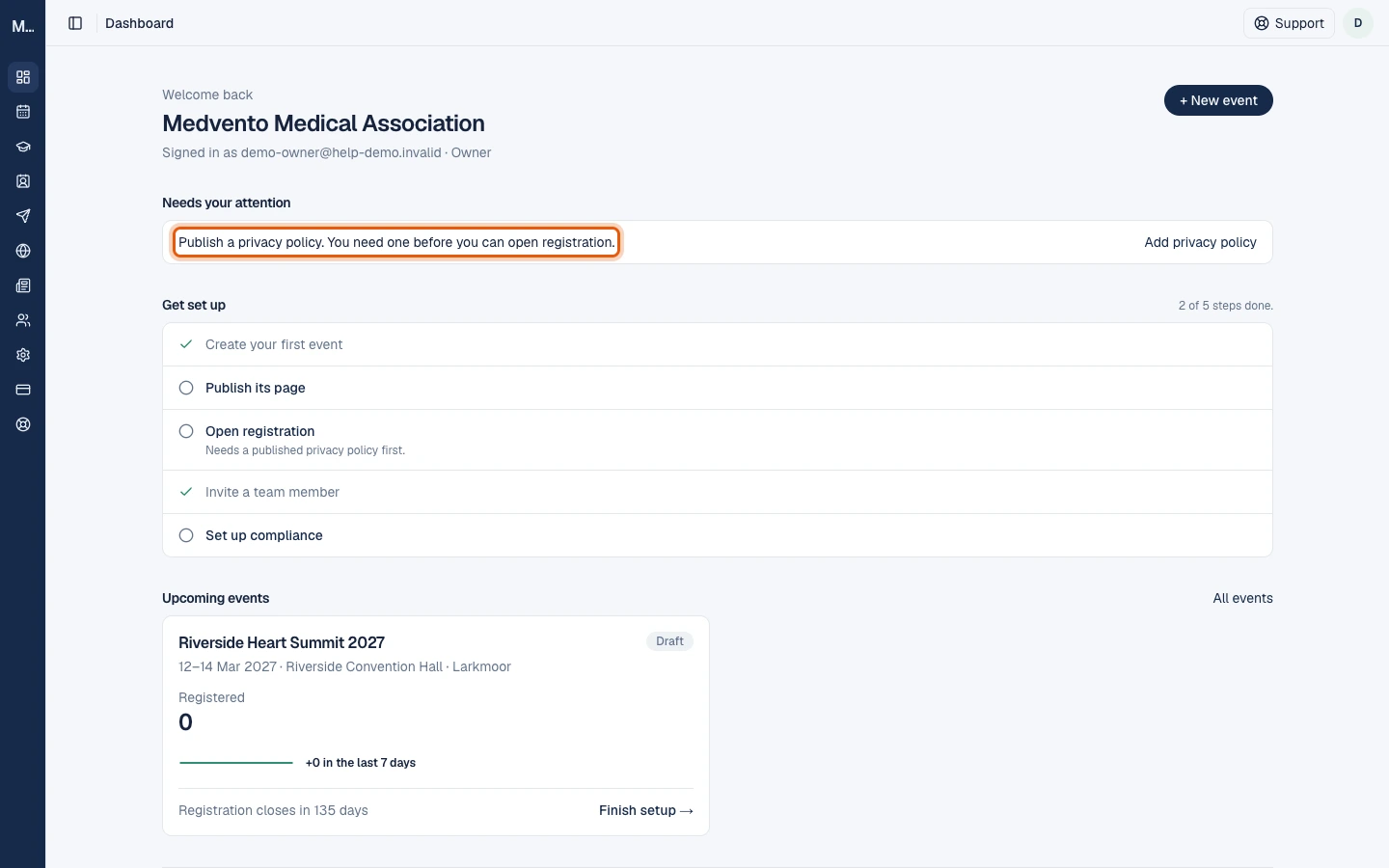Click the registration trend line sparkline
The width and height of the screenshot is (1389, 868).
tap(236, 763)
